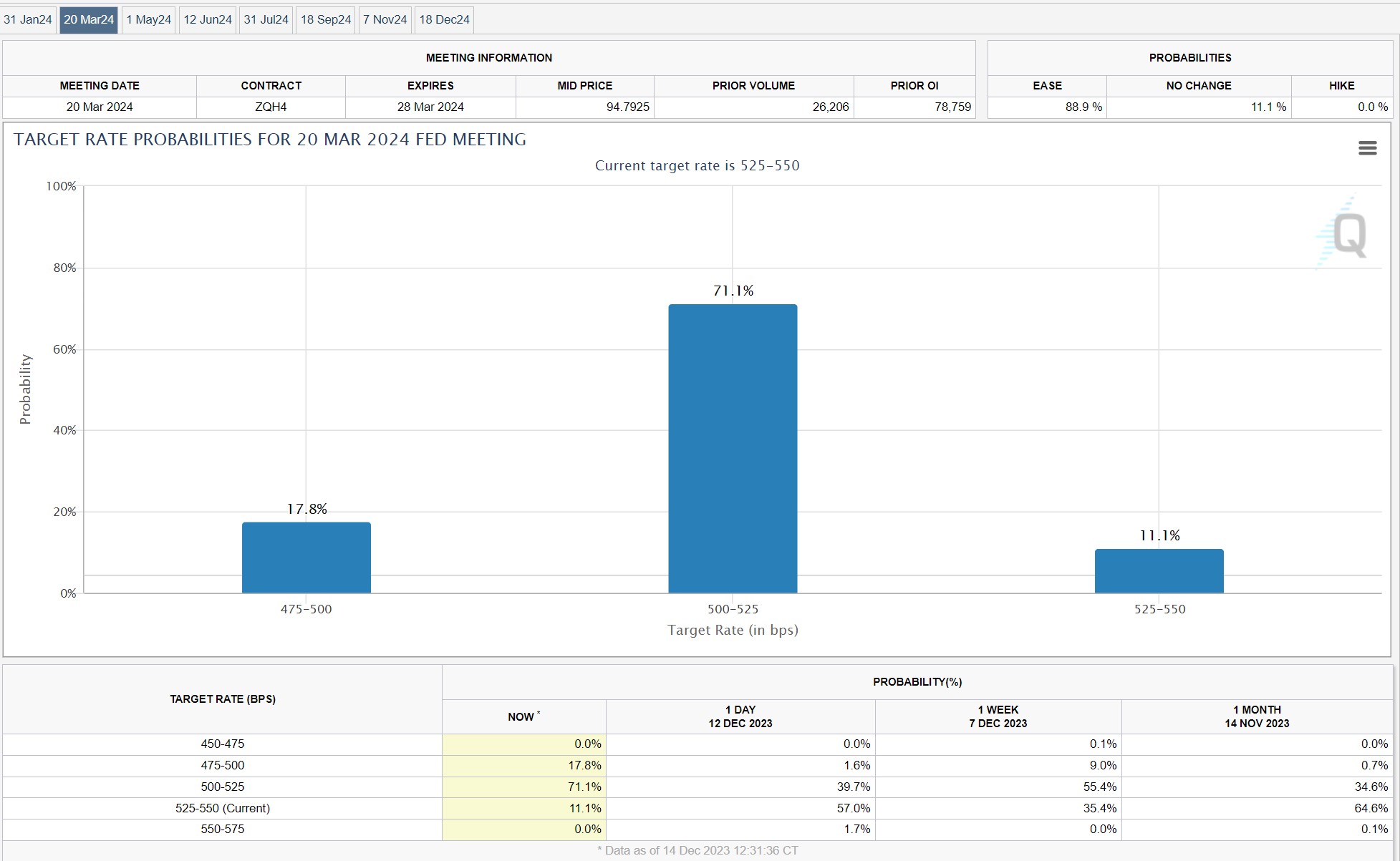Image resolution: width=1400 pixels, height=861 pixels.
Task: Select the 31 Jul24 meeting tab
Action: (x=266, y=20)
